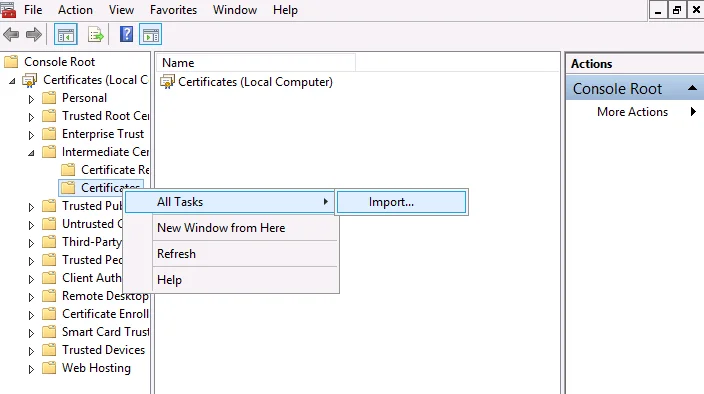Viewport: 704px width, 394px height.
Task: Click the Third-Party folder icon
Action: pyautogui.click(x=49, y=242)
